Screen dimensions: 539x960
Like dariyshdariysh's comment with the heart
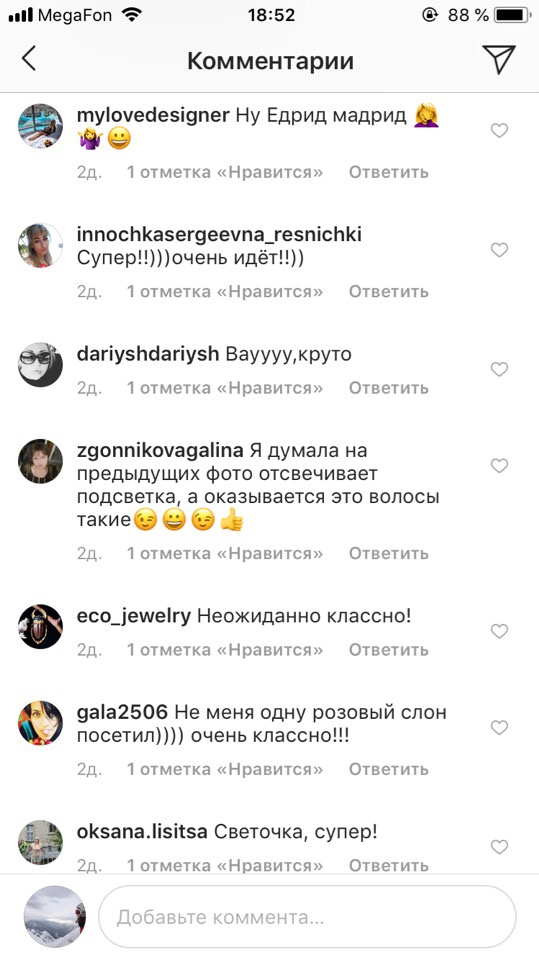[500, 369]
